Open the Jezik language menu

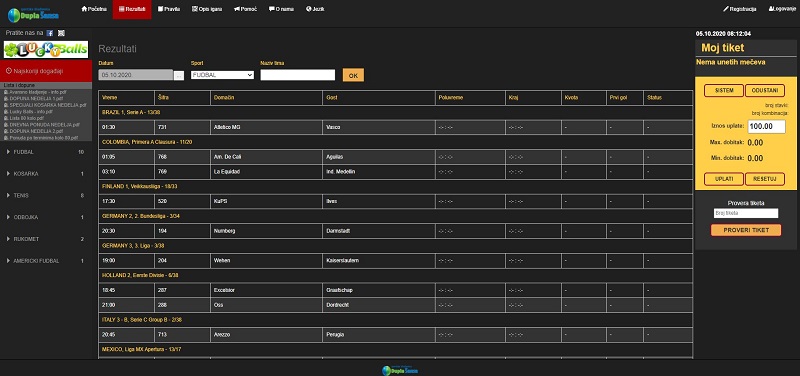(315, 9)
